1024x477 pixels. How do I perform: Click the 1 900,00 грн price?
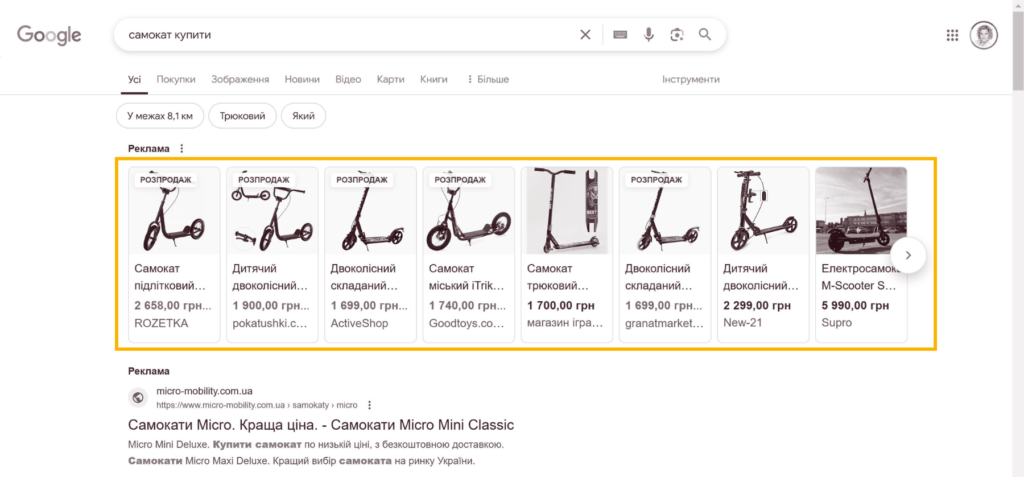pos(271,305)
